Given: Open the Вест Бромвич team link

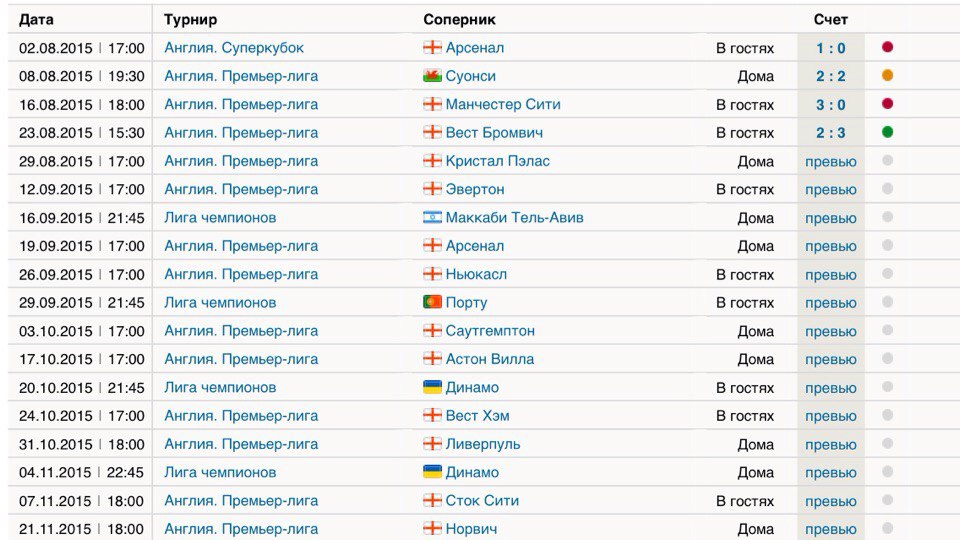Looking at the screenshot, I should click(x=495, y=133).
